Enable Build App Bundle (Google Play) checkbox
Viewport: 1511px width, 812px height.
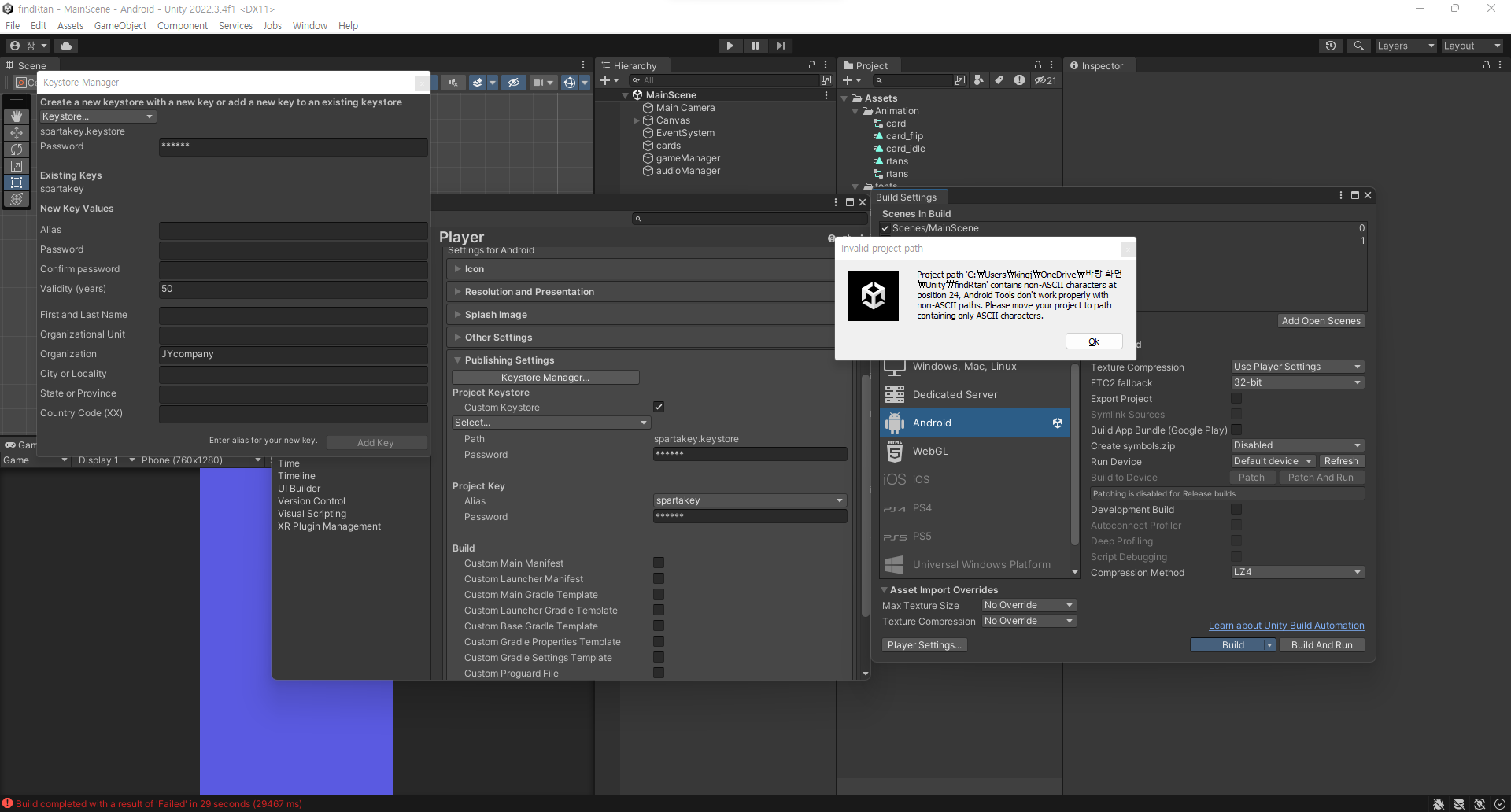[1236, 430]
